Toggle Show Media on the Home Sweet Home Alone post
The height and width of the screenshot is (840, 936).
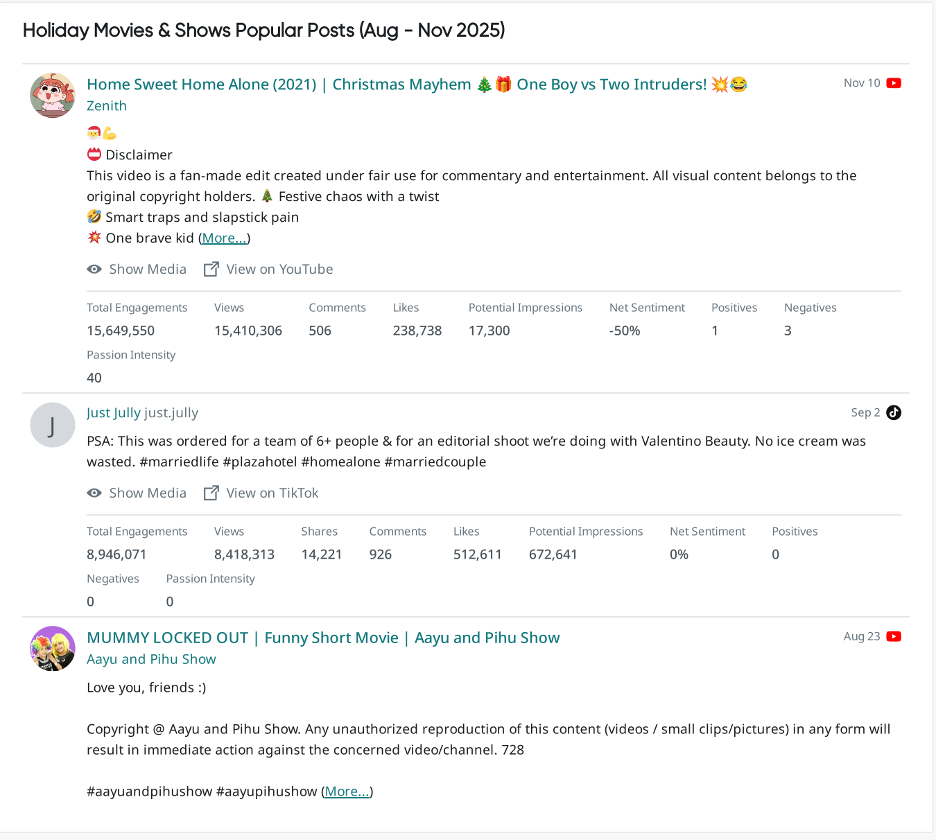tap(146, 269)
